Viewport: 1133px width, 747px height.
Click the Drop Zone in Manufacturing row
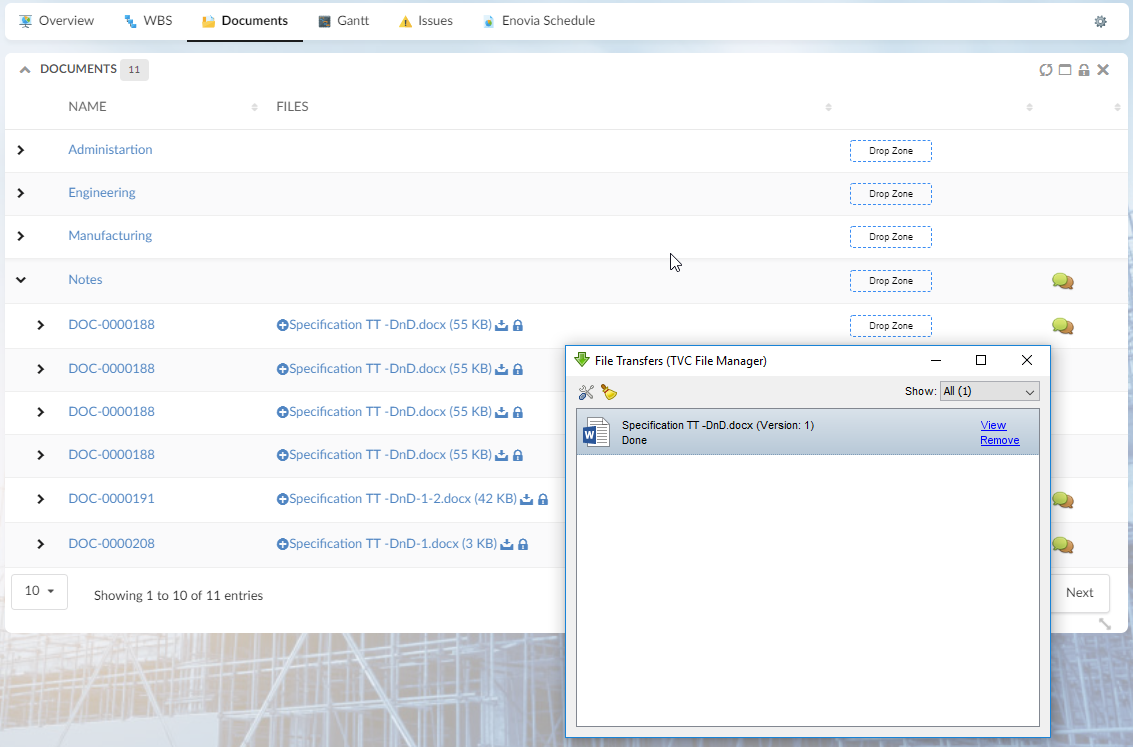tap(890, 237)
